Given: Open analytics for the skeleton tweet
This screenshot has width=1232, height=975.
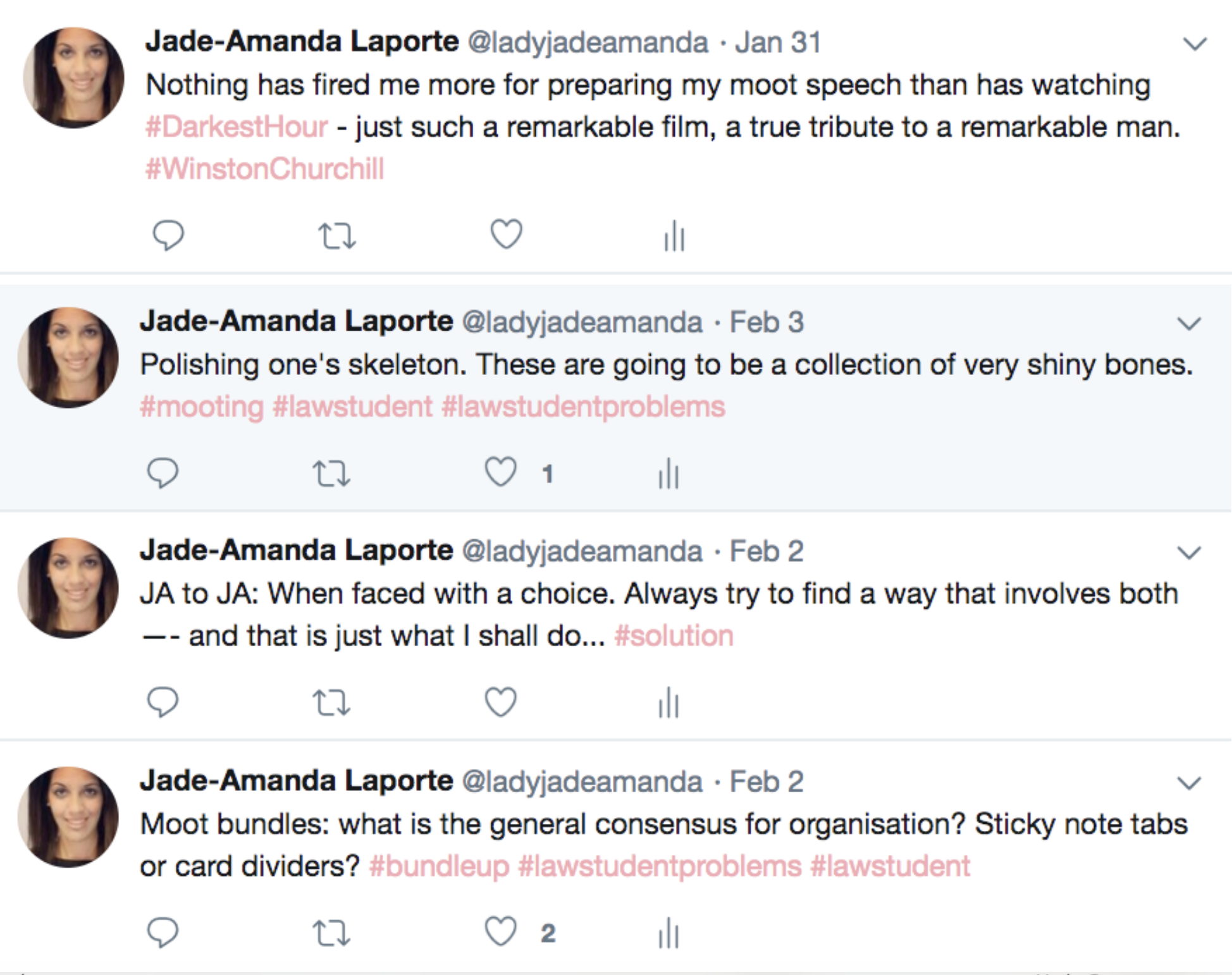Looking at the screenshot, I should (x=668, y=474).
